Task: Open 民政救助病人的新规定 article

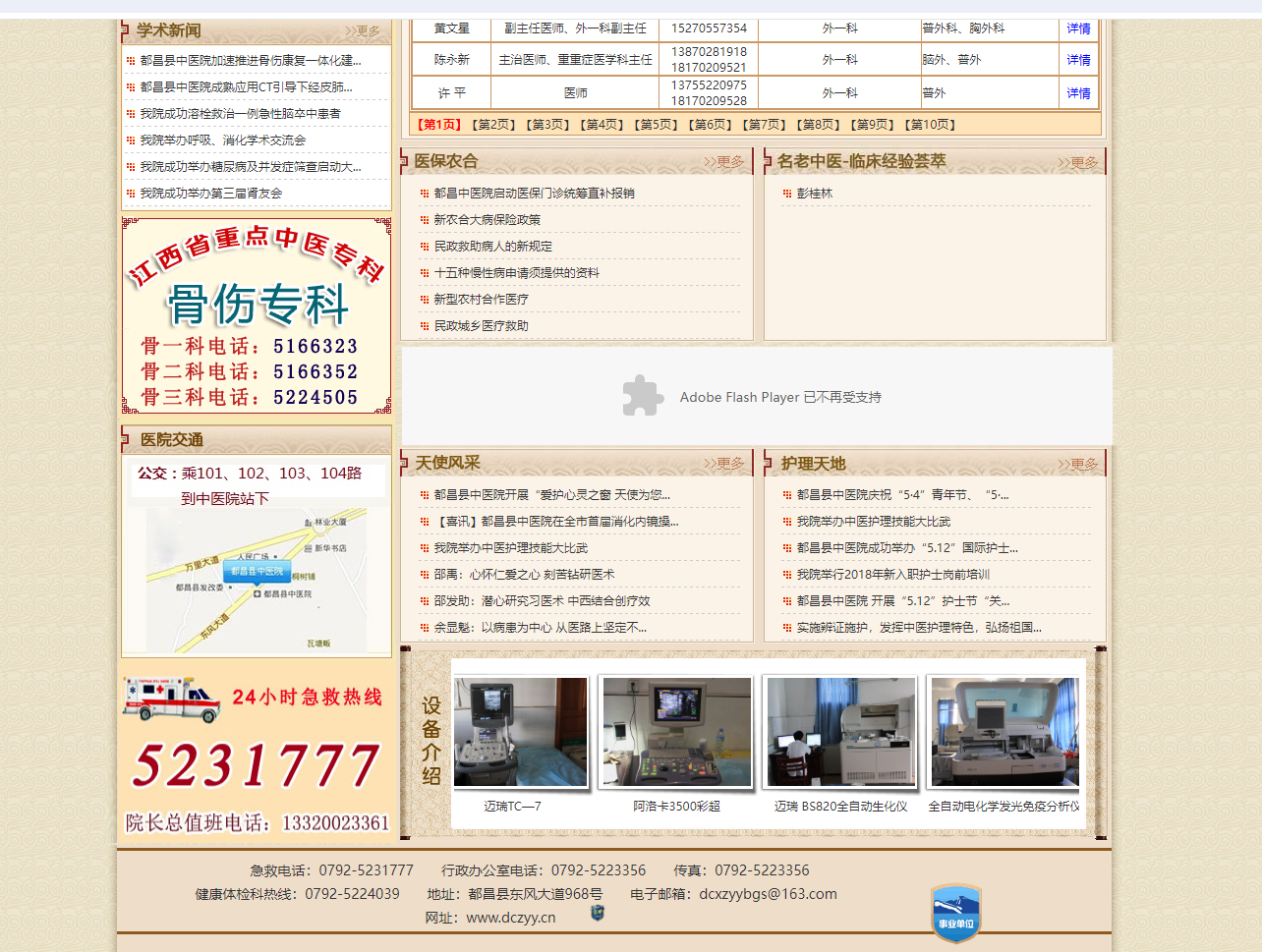Action: (x=492, y=247)
